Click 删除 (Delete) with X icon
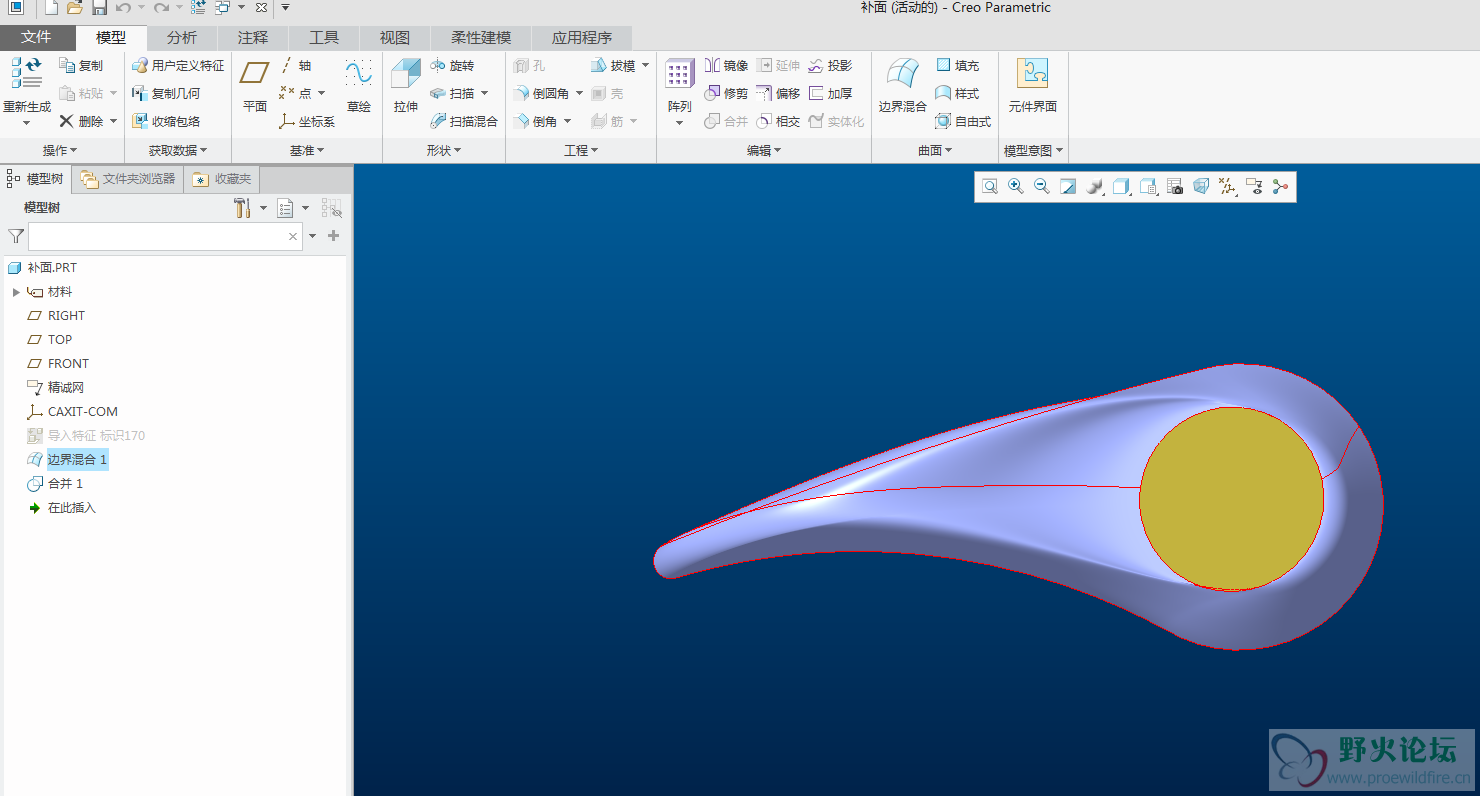This screenshot has width=1480, height=796. [81, 121]
